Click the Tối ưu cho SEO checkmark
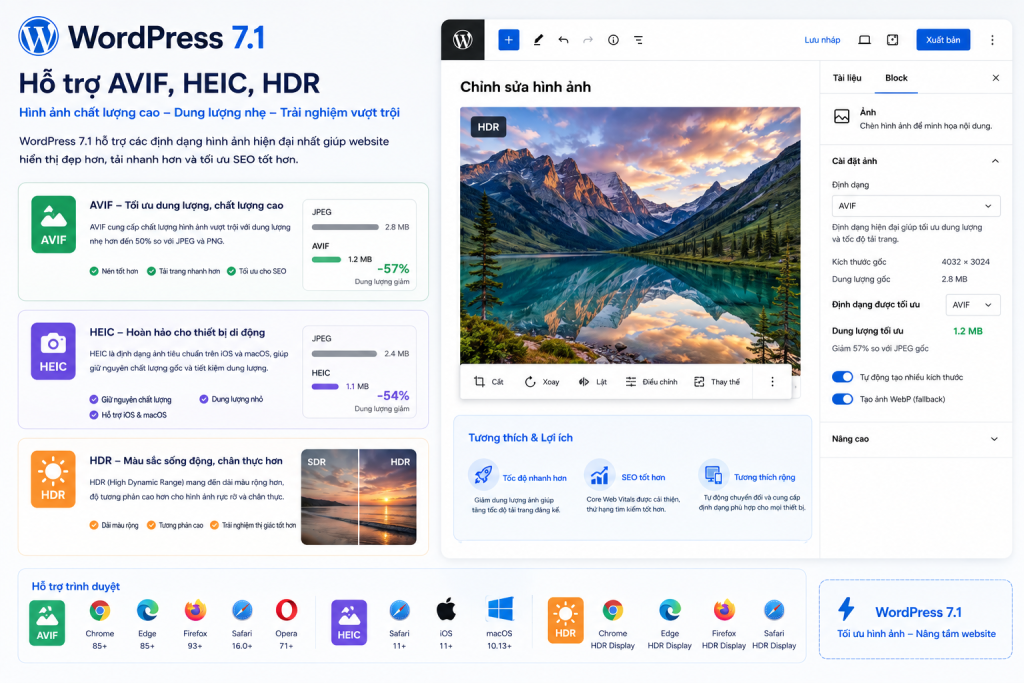Screen dimensions: 1024x683 [231, 271]
